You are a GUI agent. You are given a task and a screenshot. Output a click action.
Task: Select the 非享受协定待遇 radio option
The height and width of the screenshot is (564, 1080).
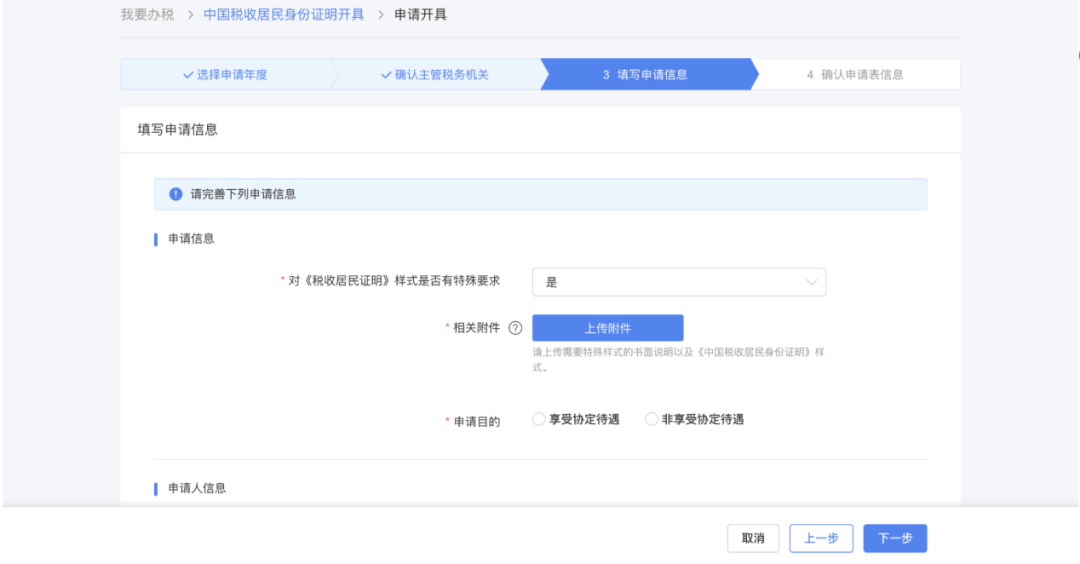pos(652,420)
